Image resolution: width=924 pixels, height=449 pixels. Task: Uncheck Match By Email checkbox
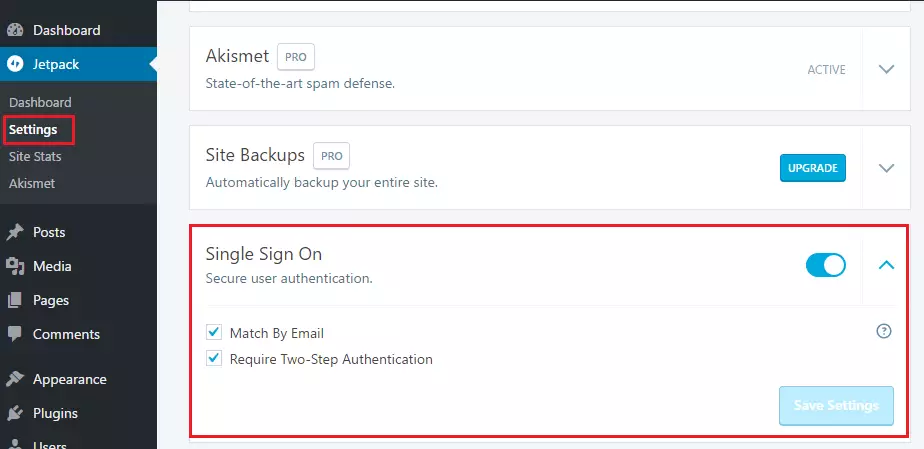tap(213, 332)
